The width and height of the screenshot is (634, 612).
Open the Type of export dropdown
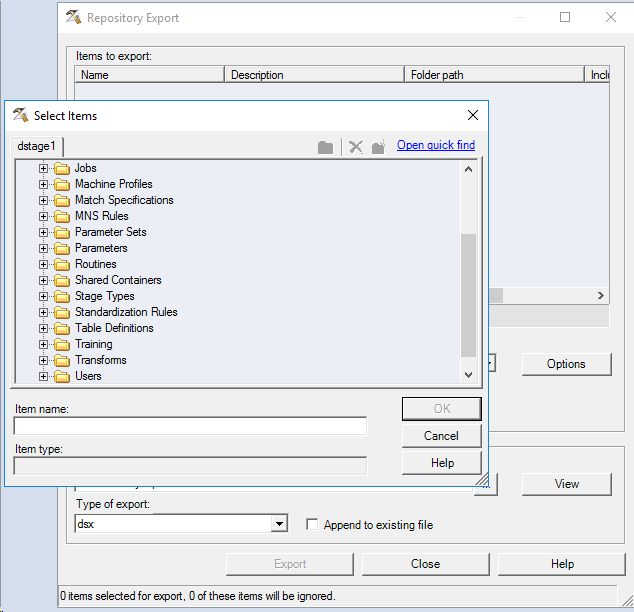point(280,524)
